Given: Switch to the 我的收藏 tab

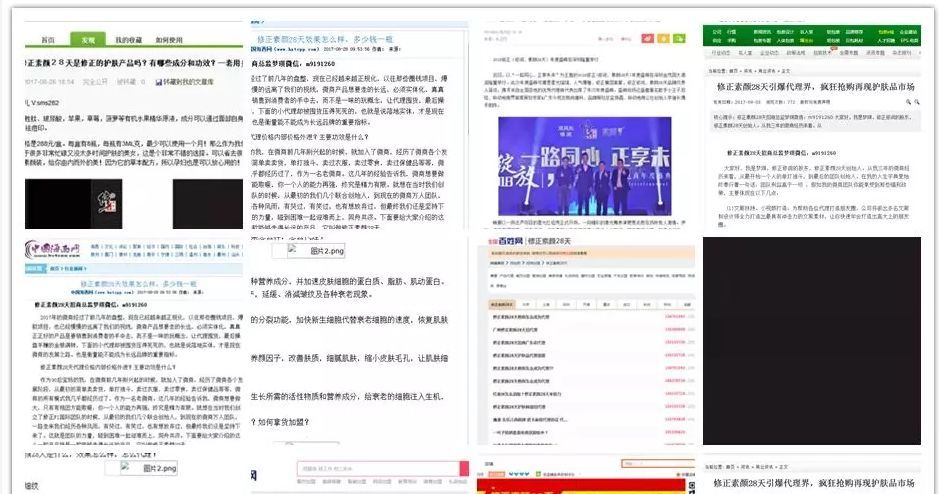Looking at the screenshot, I should pyautogui.click(x=128, y=40).
